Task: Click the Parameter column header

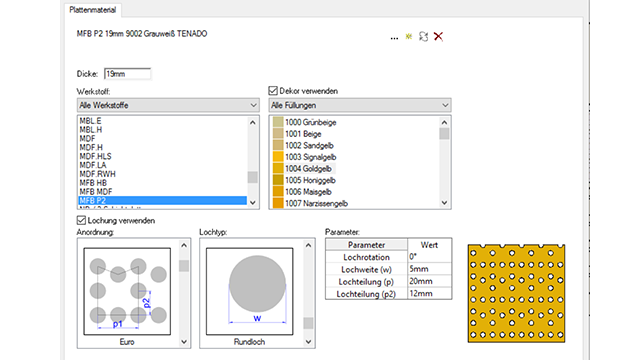Action: 367,245
